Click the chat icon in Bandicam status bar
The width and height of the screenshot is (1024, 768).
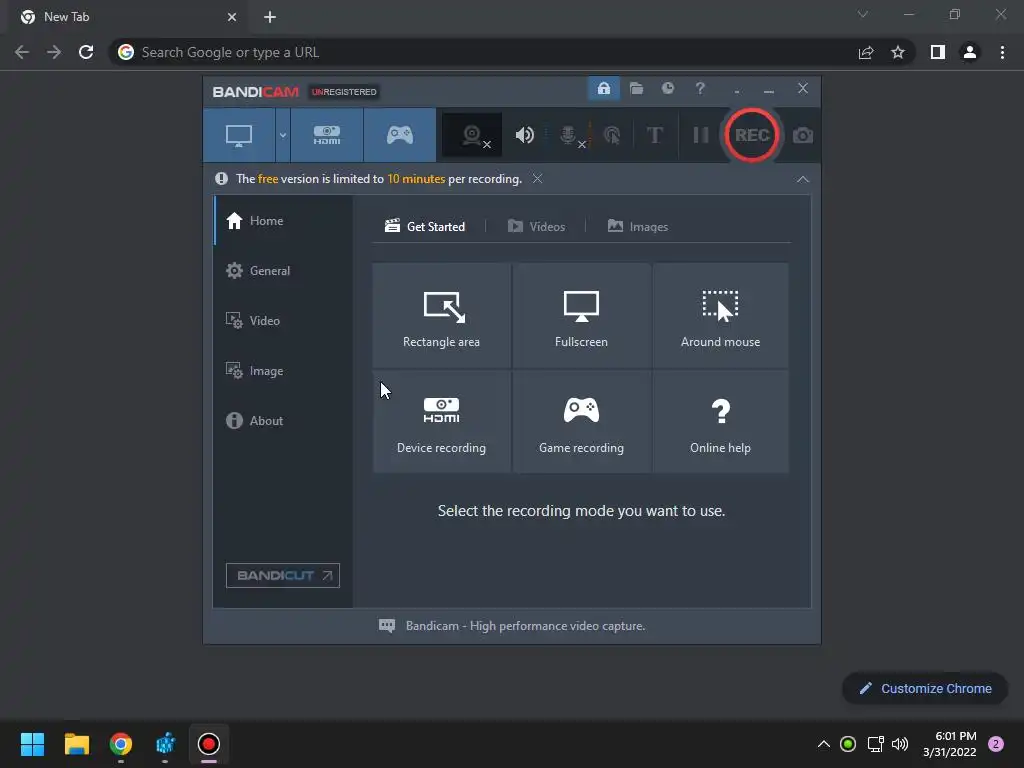tap(387, 626)
